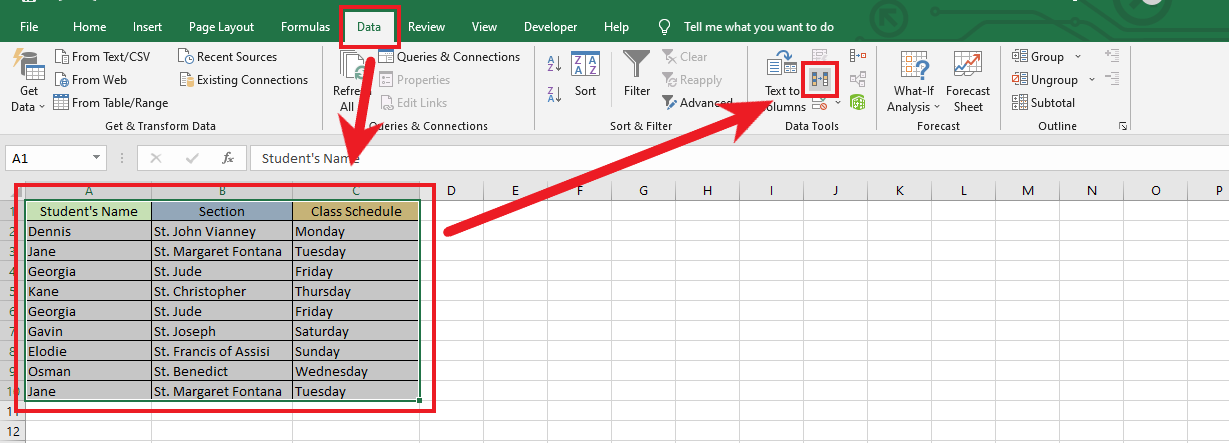1229x443 pixels.
Task: Click the Tell me lightbulb icon
Action: [665, 27]
